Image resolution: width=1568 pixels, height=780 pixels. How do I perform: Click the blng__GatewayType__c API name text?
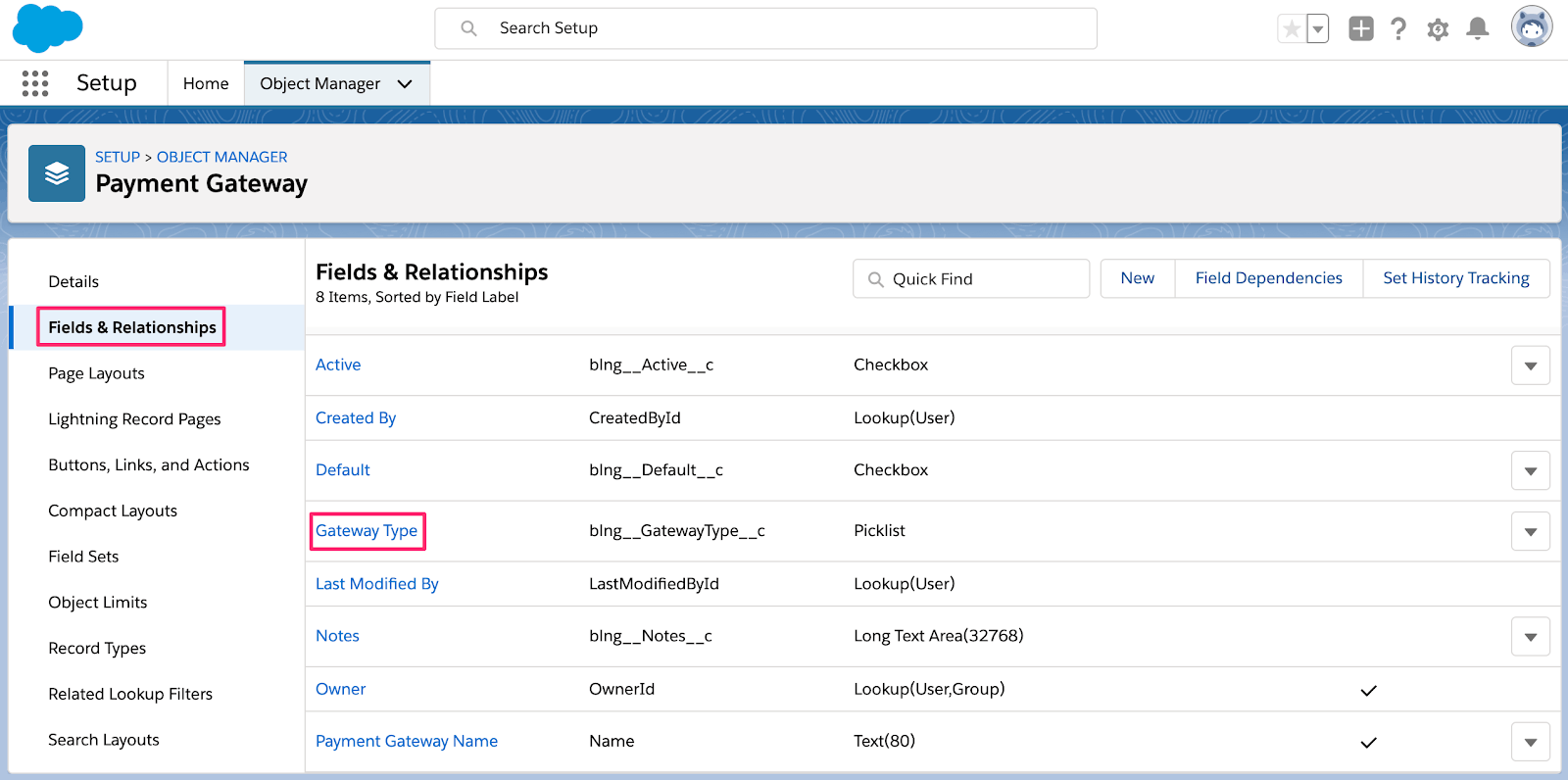tap(677, 531)
